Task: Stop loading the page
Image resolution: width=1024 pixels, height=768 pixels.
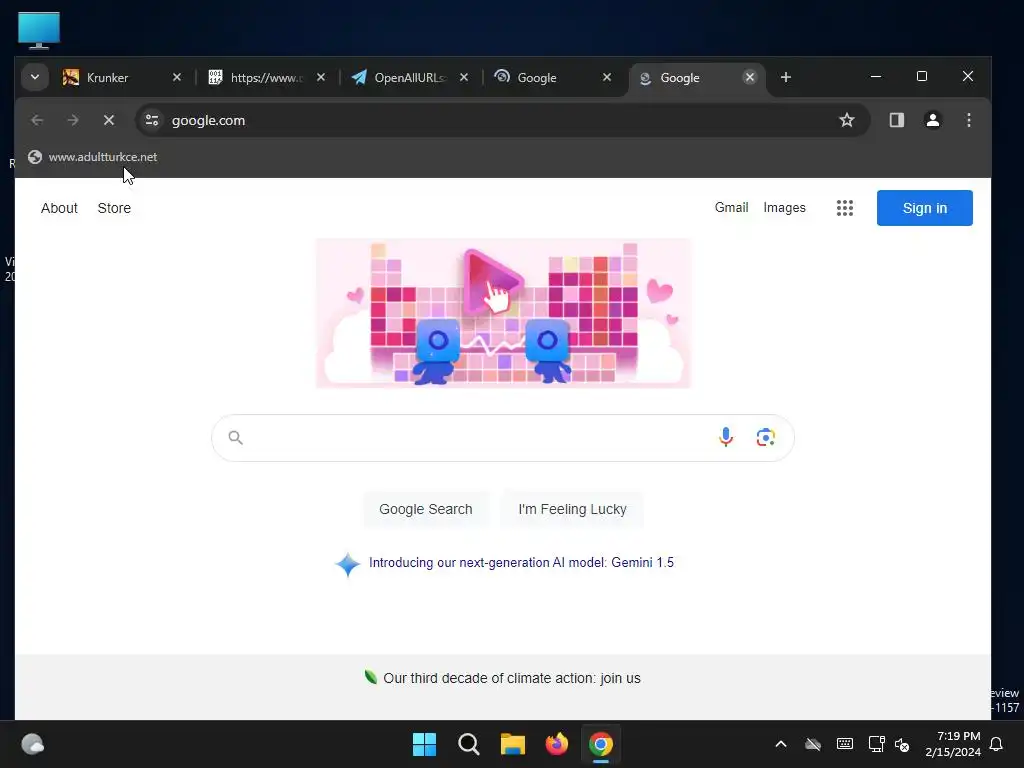Action: pyautogui.click(x=109, y=120)
